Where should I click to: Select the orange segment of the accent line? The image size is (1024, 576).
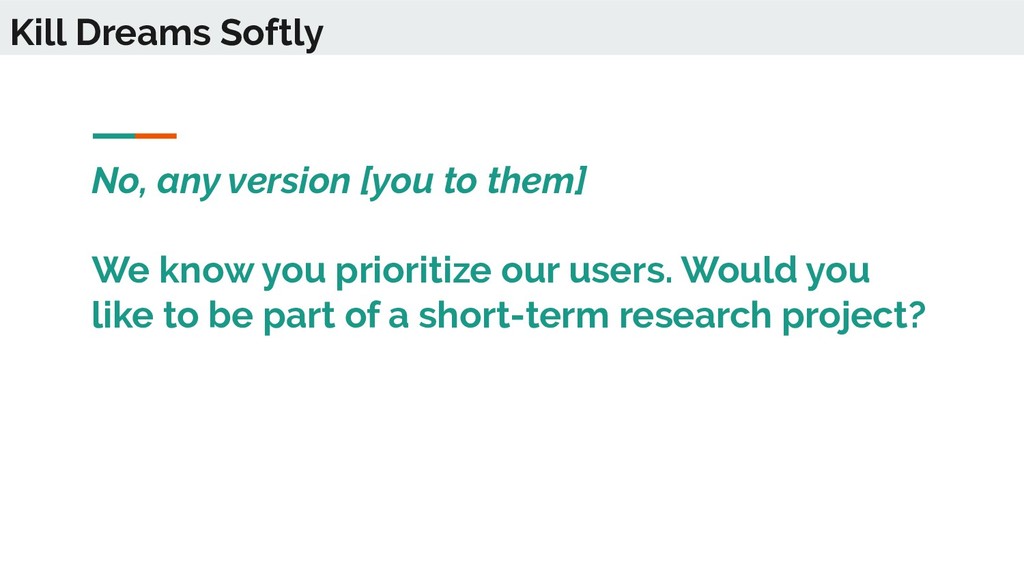click(x=156, y=136)
